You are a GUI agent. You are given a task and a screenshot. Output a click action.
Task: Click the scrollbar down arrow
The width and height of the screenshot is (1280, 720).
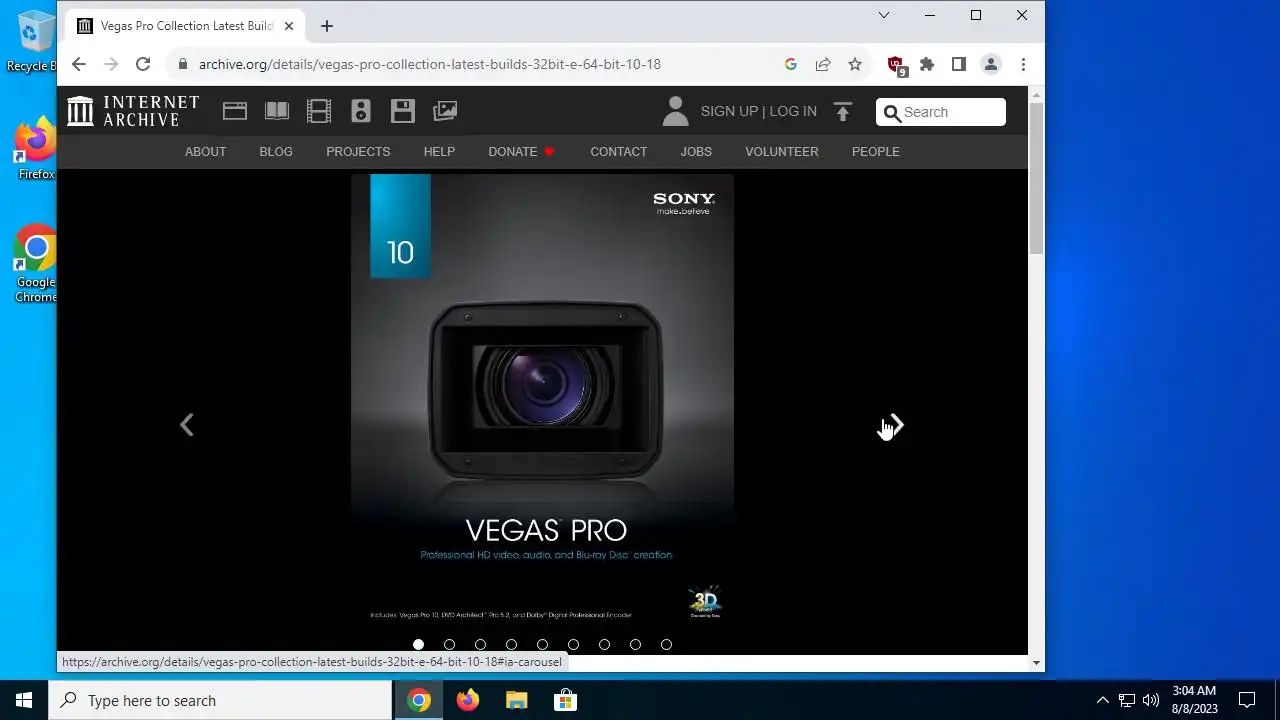click(x=1036, y=663)
